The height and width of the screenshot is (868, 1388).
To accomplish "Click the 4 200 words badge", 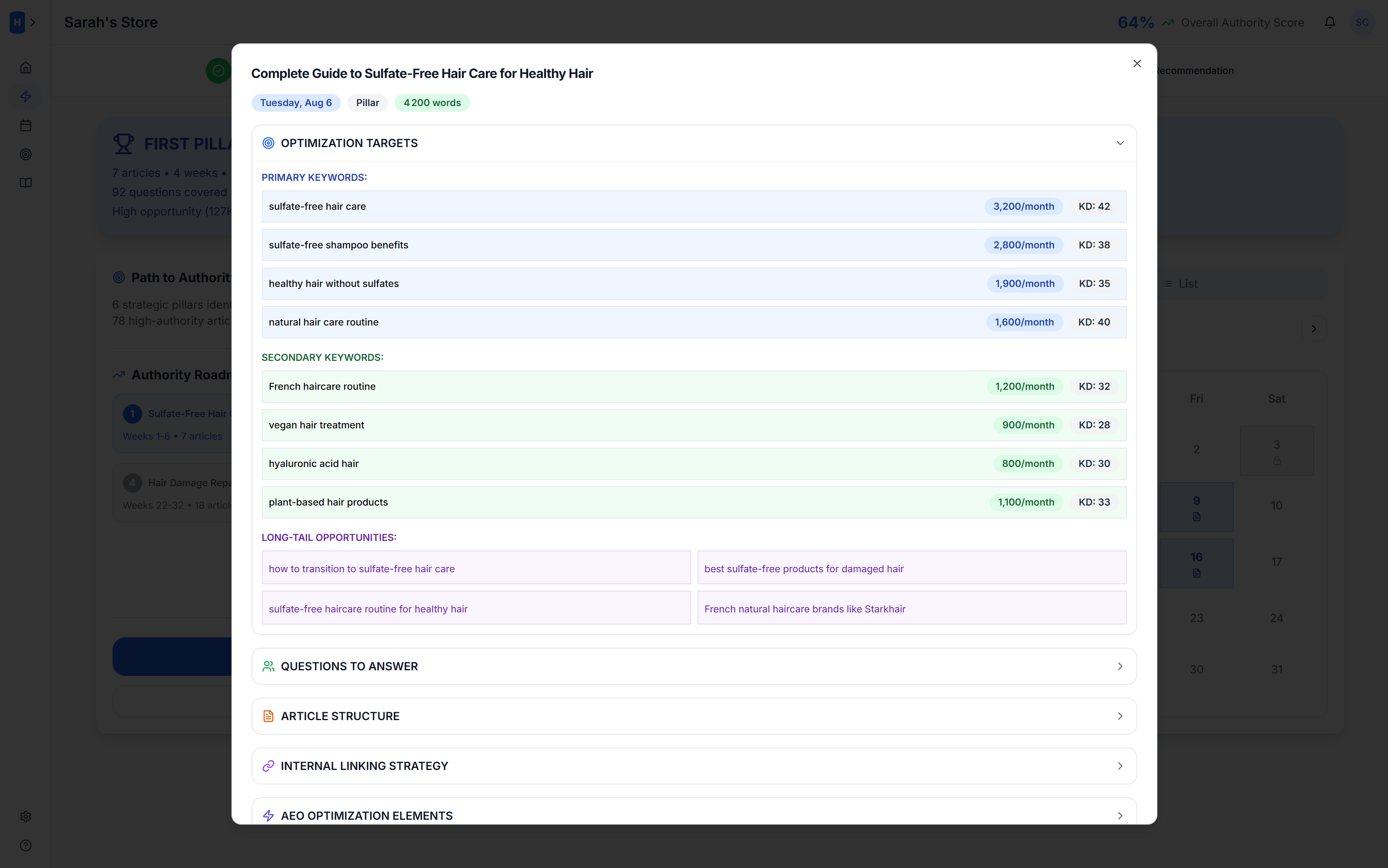I will click(x=432, y=103).
